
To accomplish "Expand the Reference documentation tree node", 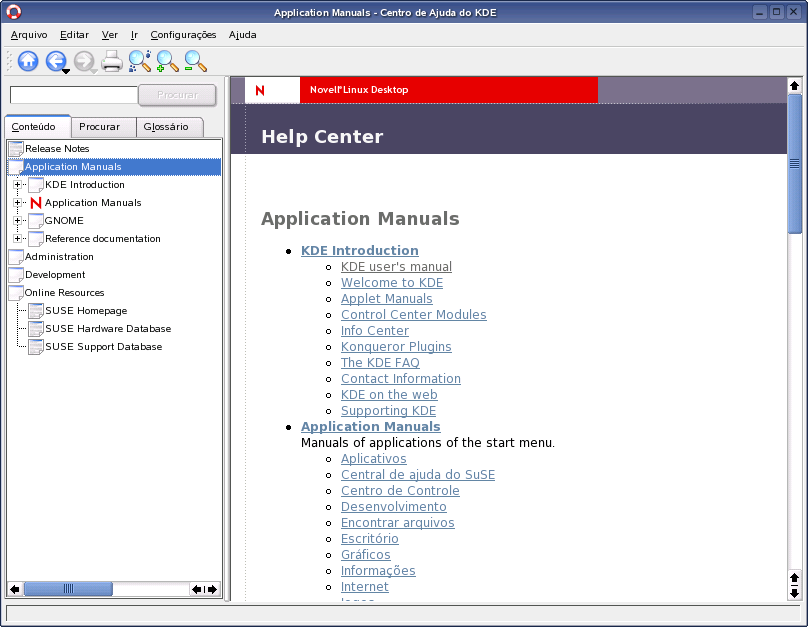I will 17,239.
